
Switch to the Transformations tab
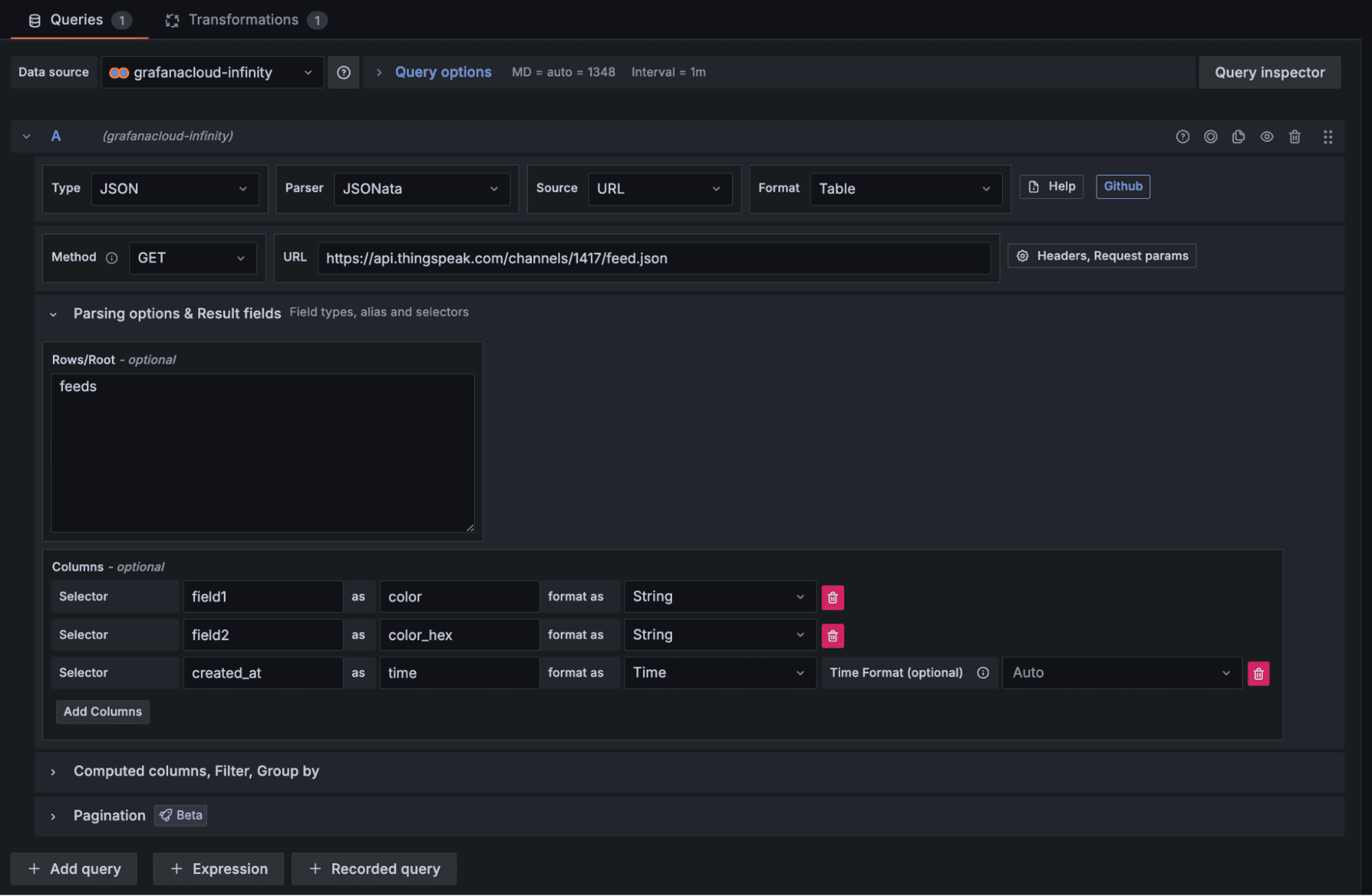(x=244, y=19)
